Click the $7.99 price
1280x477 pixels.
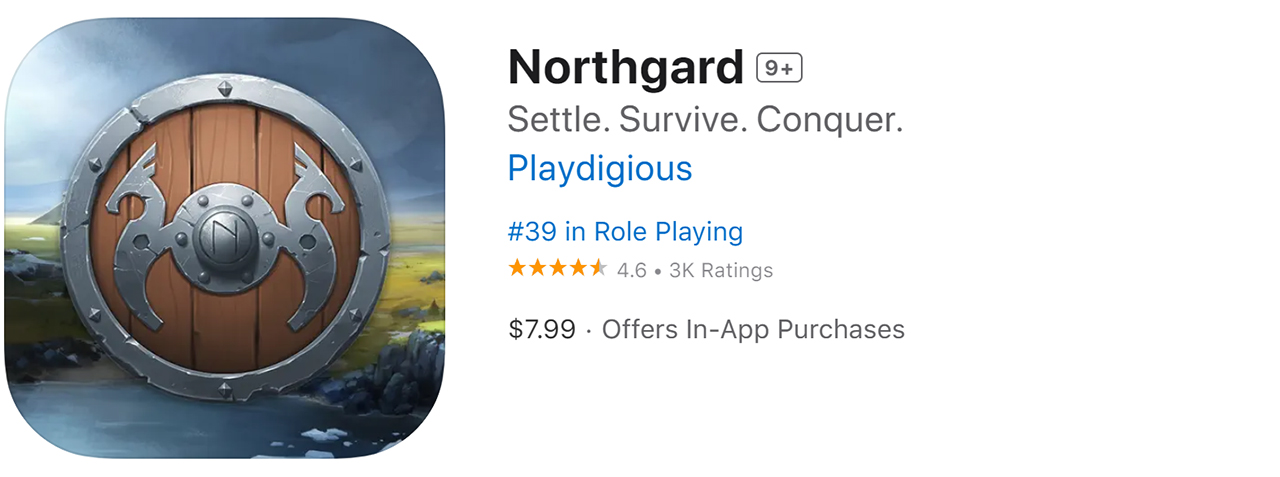[x=541, y=329]
